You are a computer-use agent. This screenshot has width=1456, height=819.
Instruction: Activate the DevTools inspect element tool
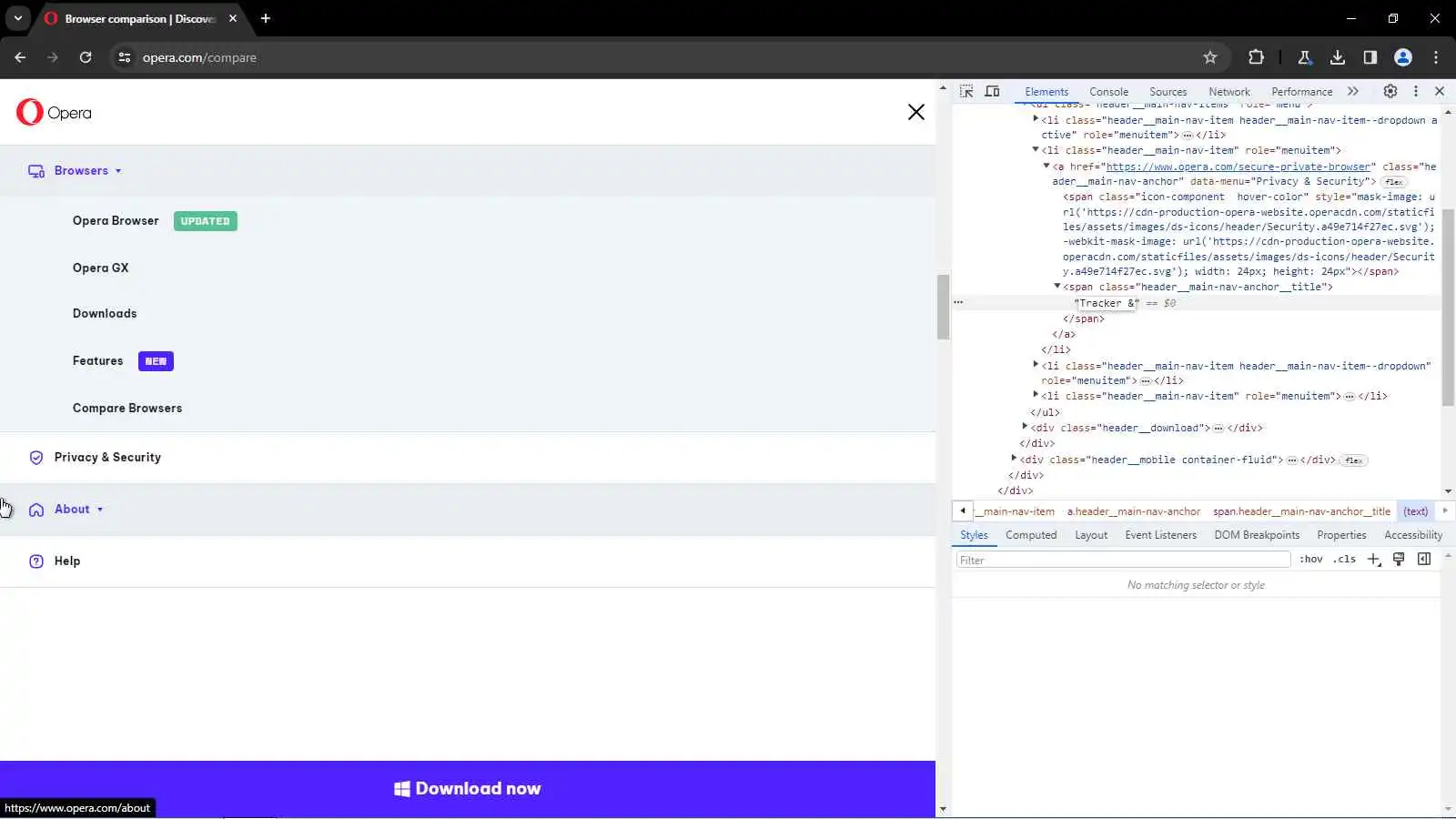tap(966, 91)
